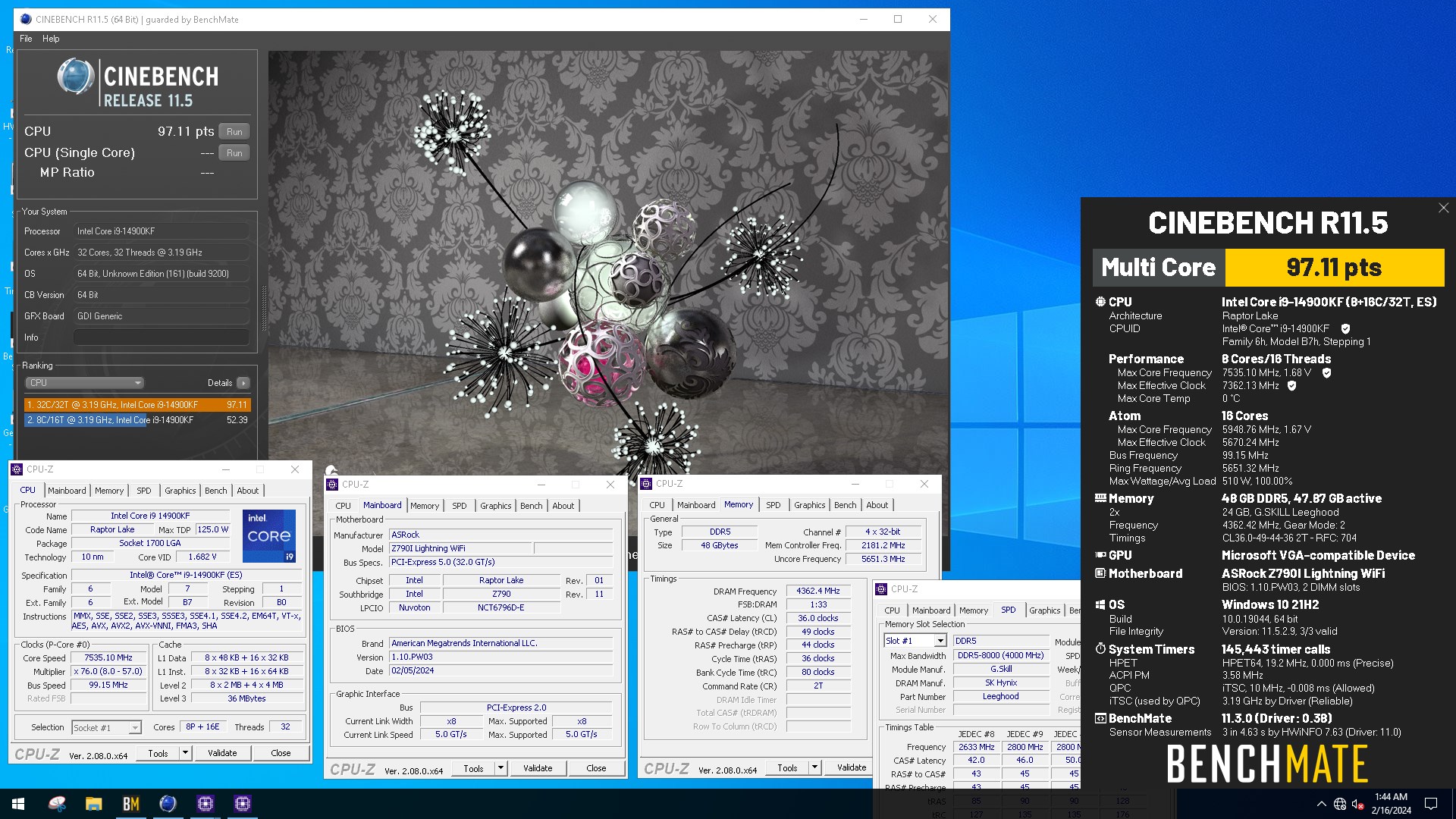Viewport: 1456px width, 819px height.
Task: Click the Cinebench panel splitter grip
Action: (x=264, y=308)
